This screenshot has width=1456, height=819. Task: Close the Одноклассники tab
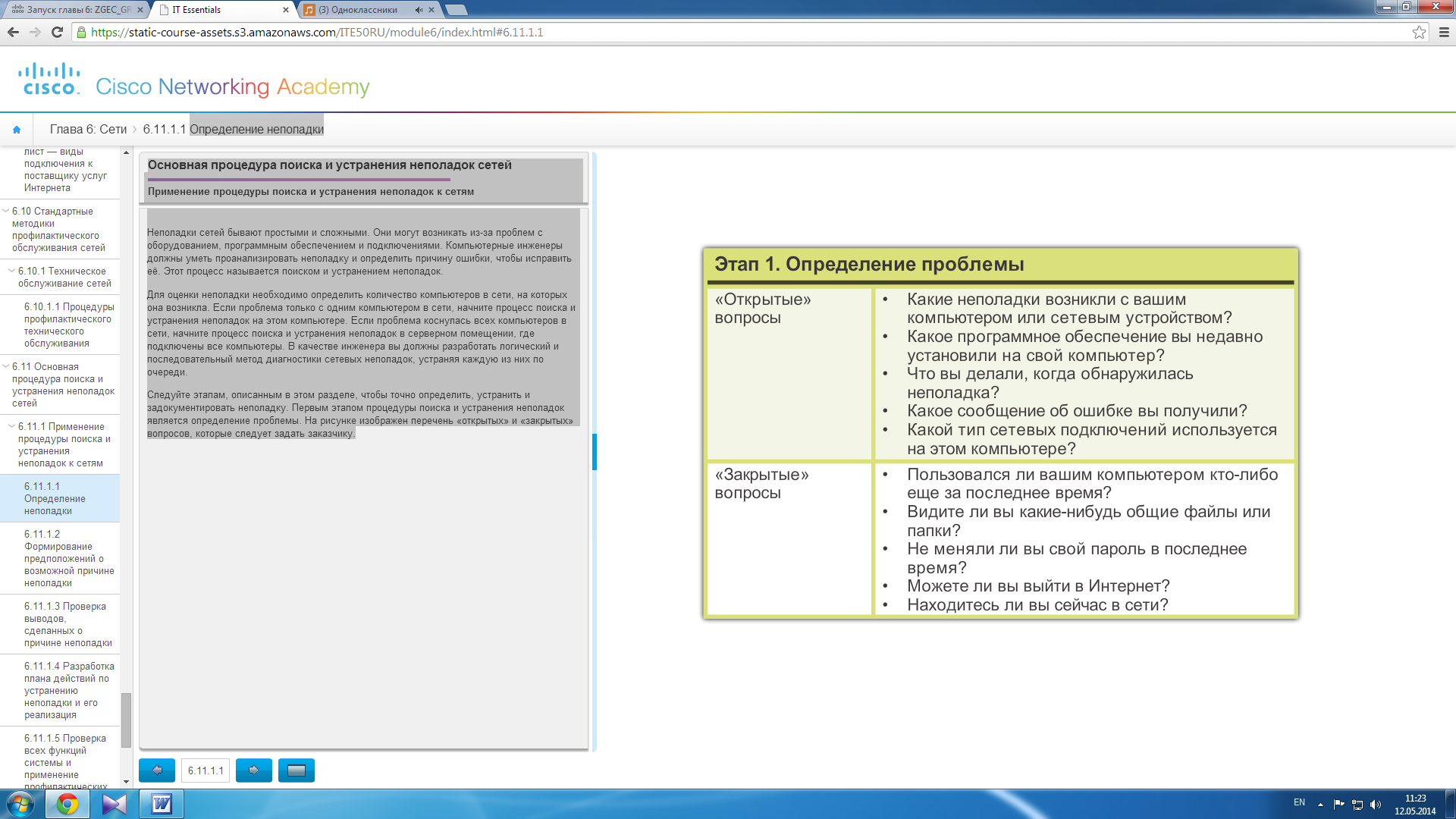pos(431,10)
